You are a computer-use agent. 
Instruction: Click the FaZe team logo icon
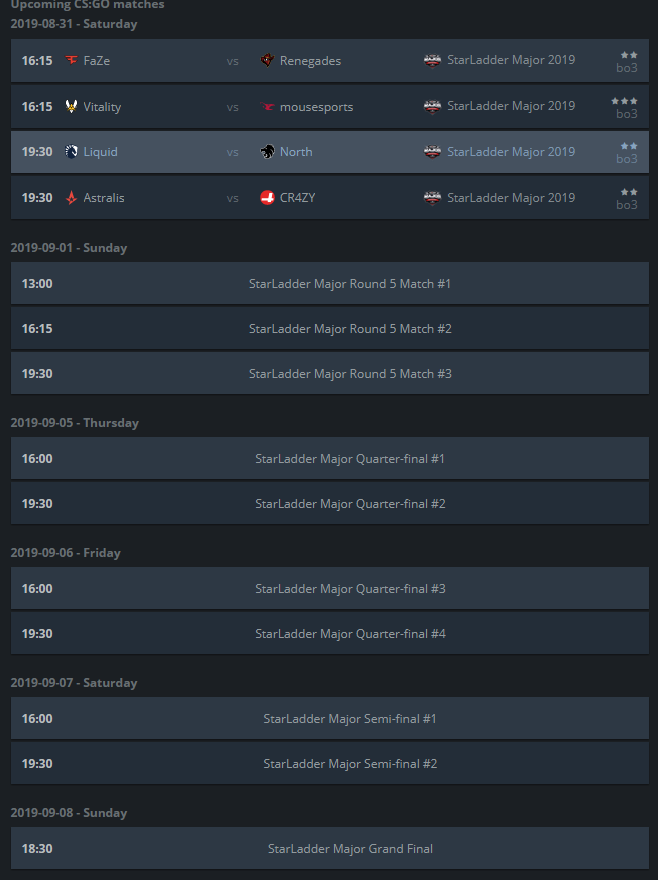pos(71,60)
